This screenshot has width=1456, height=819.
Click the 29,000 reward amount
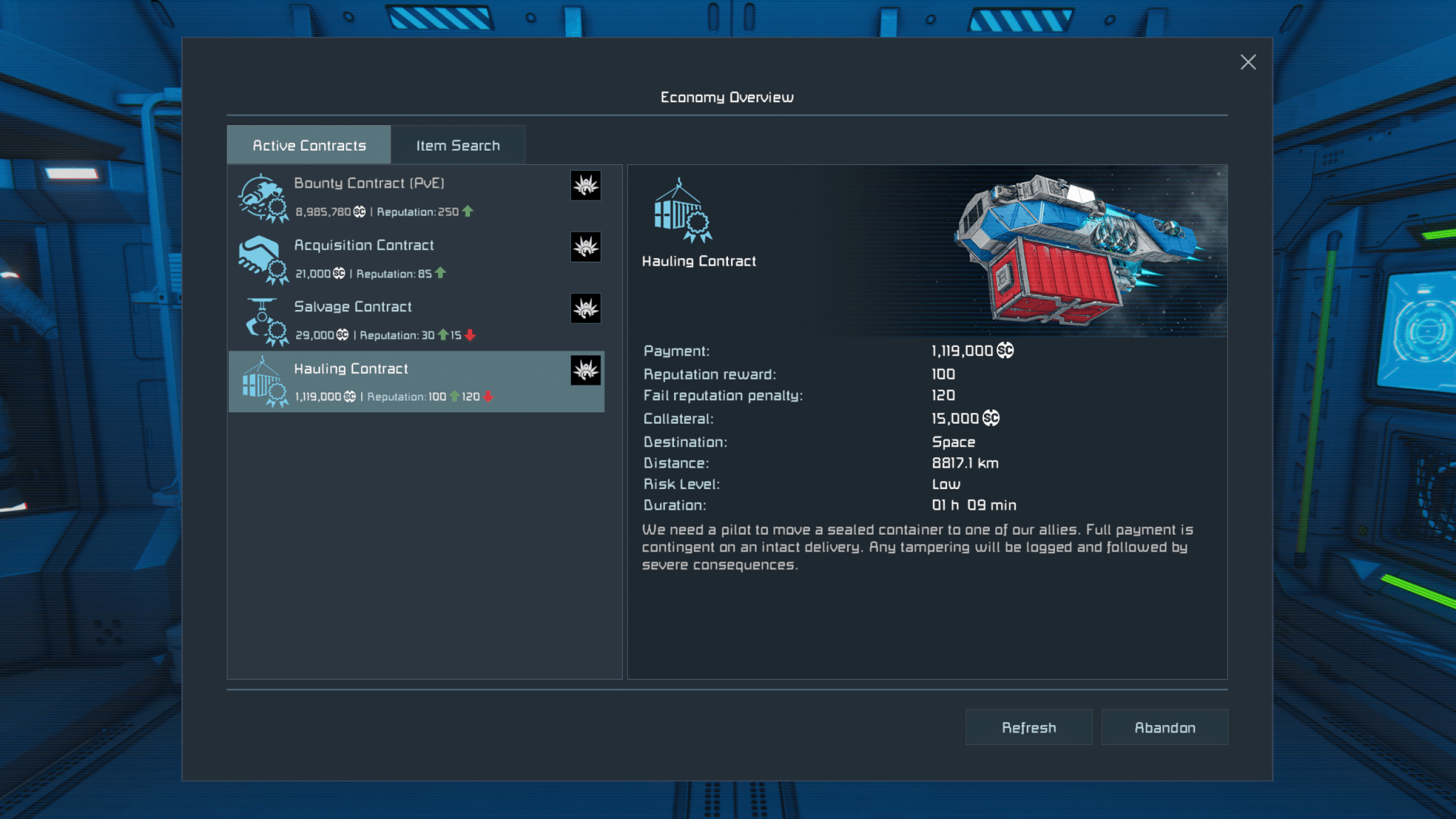click(315, 335)
